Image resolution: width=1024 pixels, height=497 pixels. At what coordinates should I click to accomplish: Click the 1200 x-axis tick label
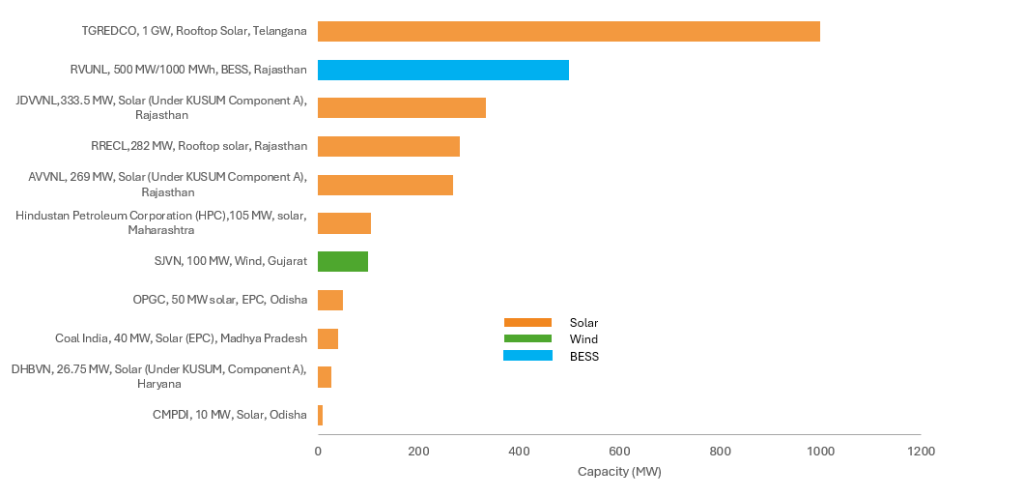click(920, 452)
